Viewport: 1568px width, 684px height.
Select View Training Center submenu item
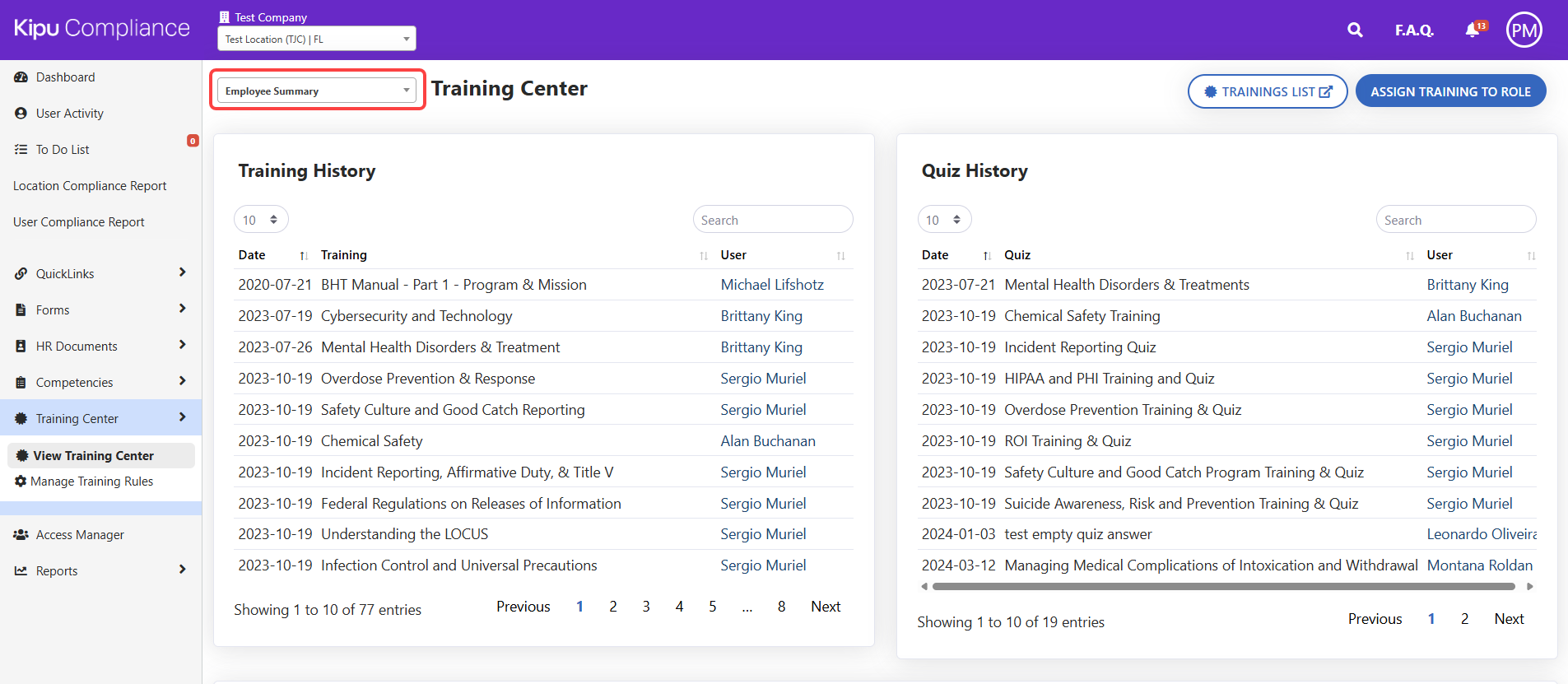(93, 456)
